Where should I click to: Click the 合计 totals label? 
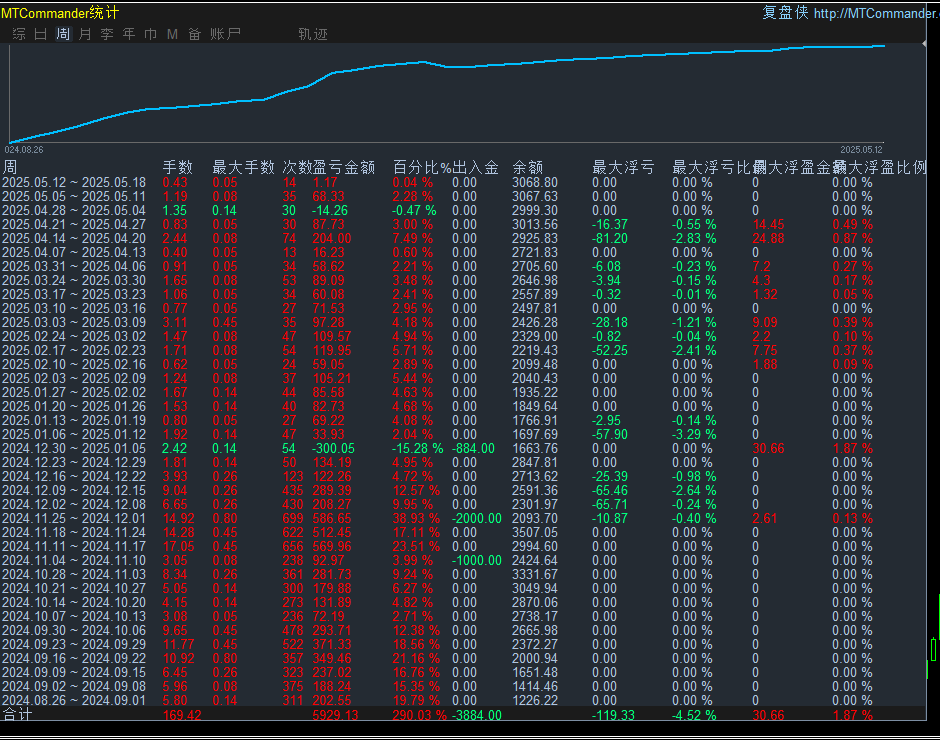point(17,715)
